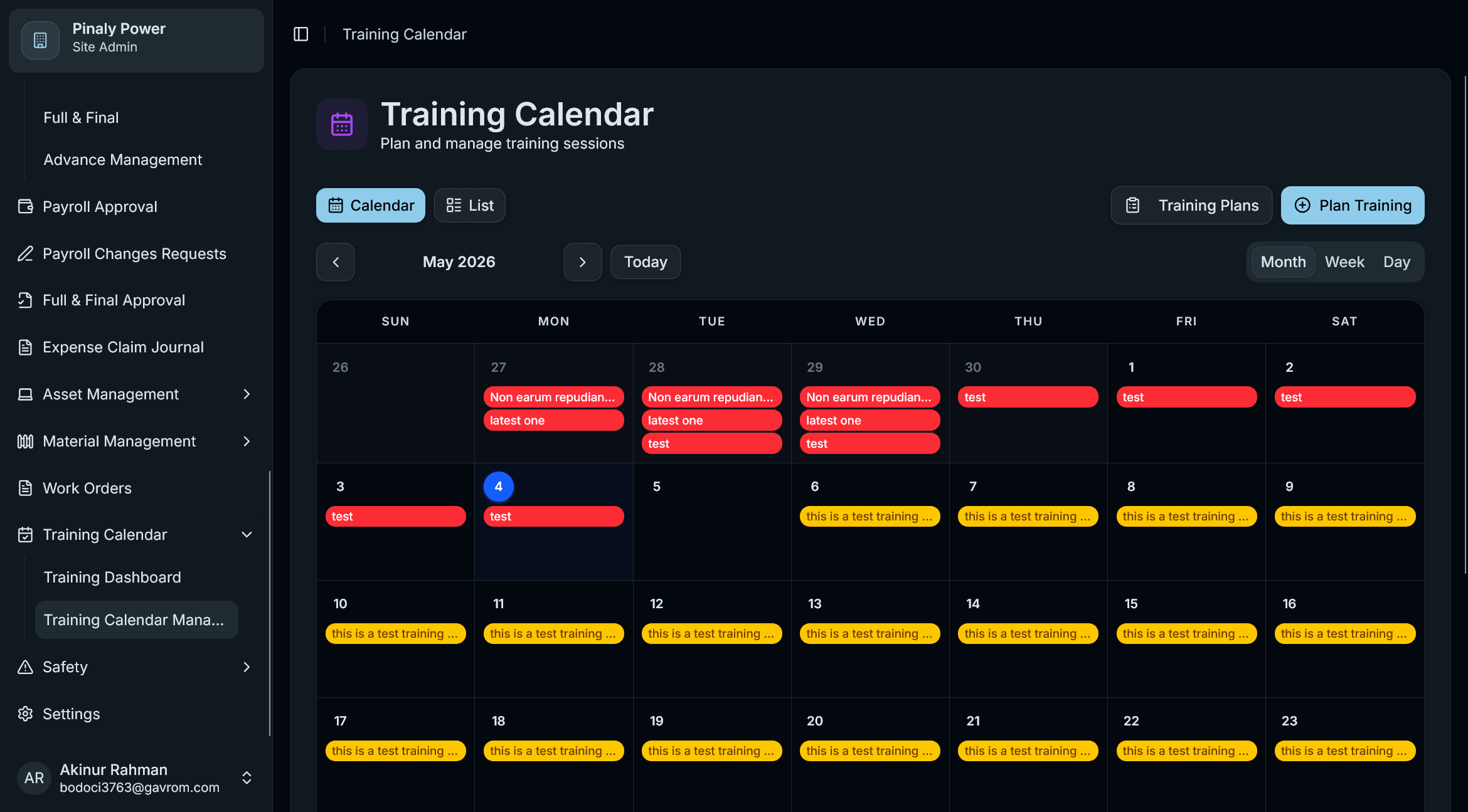
Task: Open yellow test training event on 10
Action: click(x=395, y=633)
